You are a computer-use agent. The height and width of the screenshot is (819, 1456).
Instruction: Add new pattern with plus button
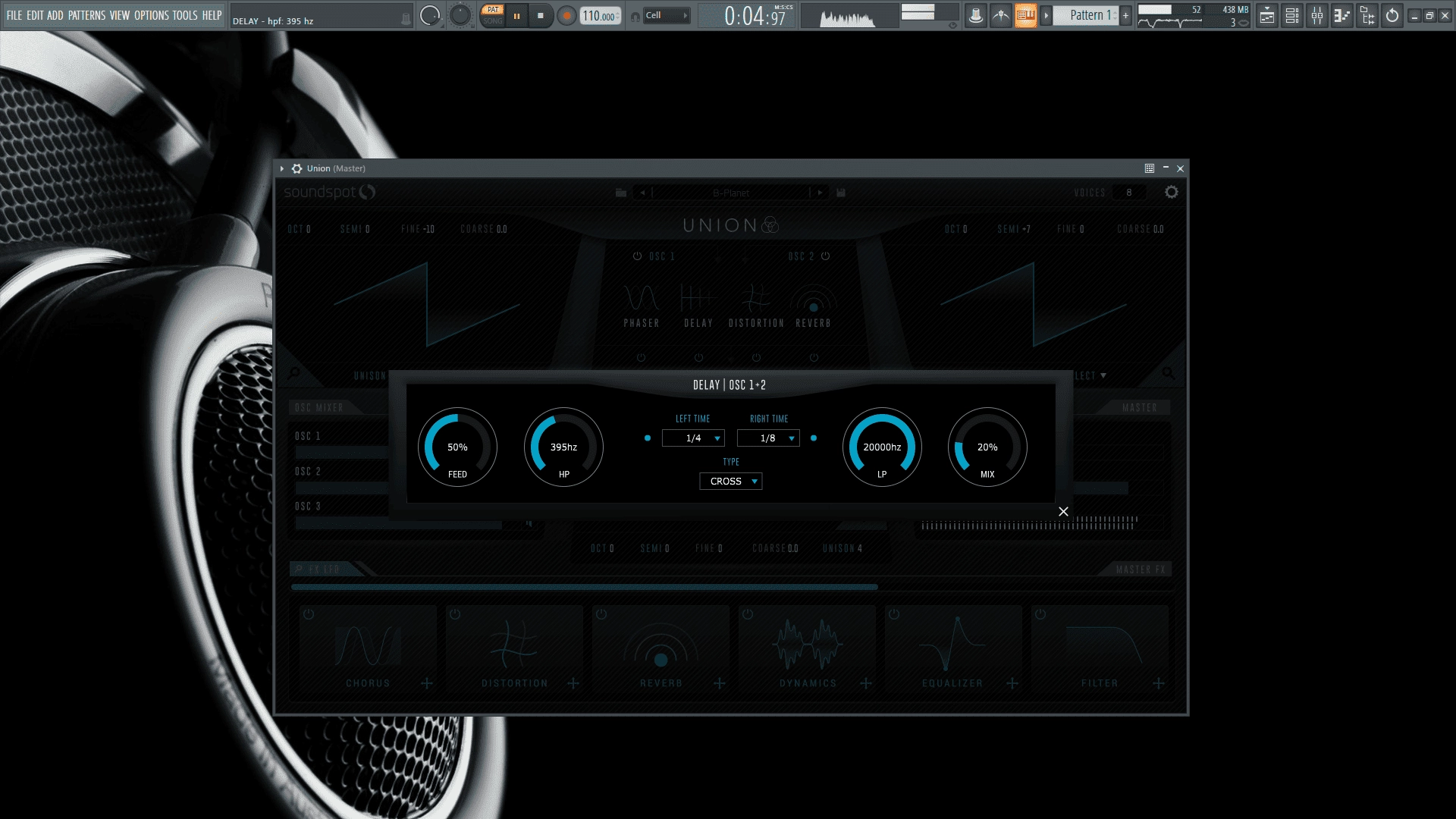1126,15
